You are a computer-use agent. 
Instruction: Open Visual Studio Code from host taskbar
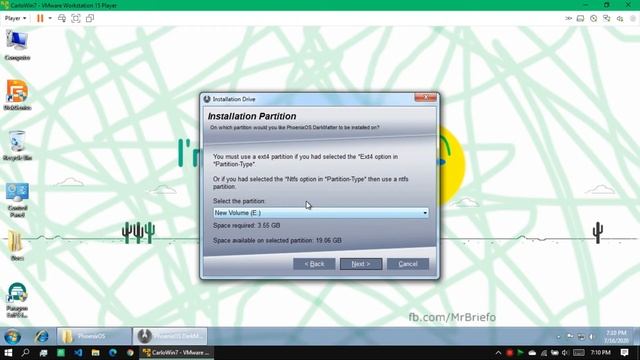(78, 353)
